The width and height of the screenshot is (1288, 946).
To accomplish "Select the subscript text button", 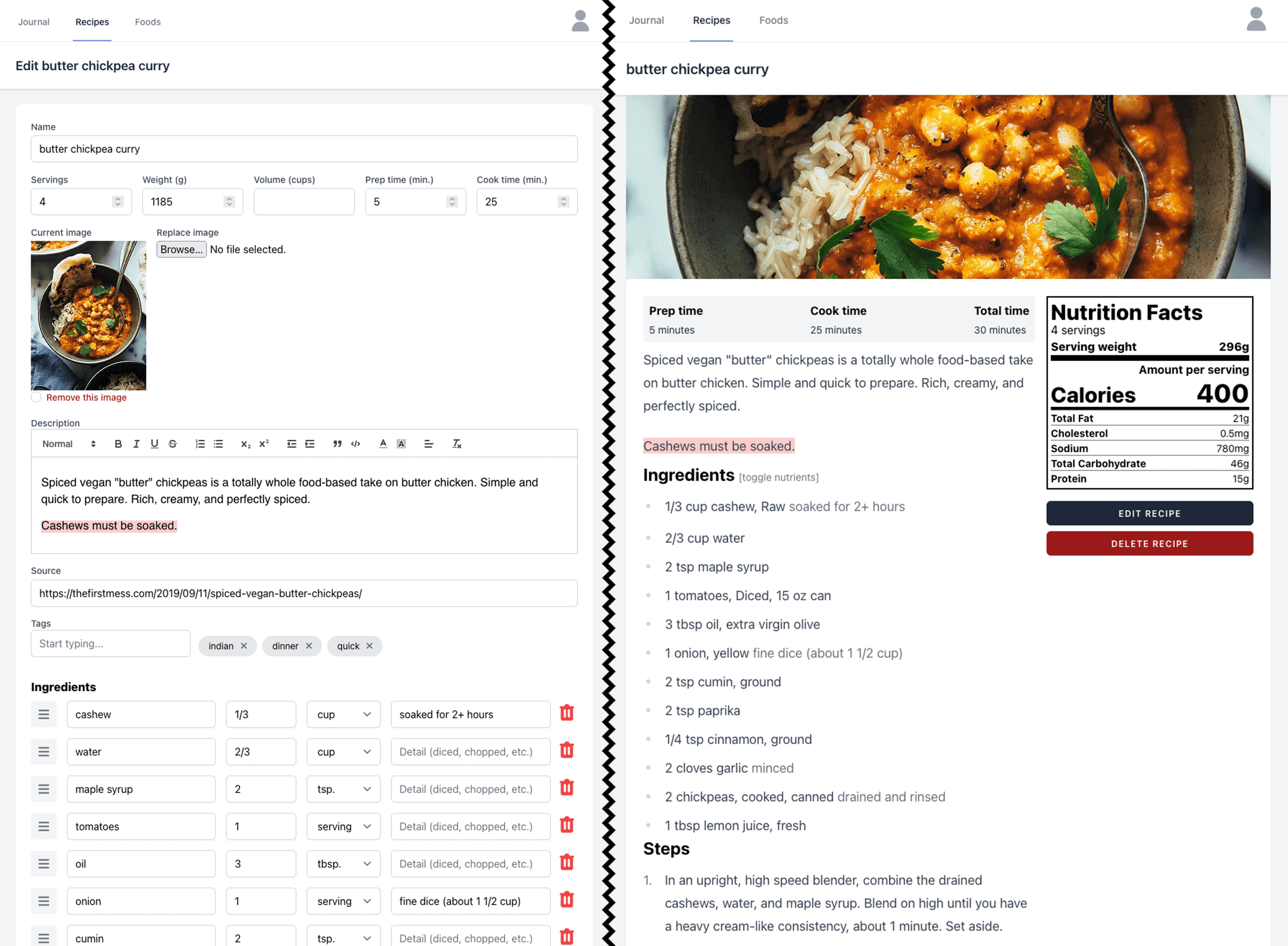I will [x=244, y=443].
